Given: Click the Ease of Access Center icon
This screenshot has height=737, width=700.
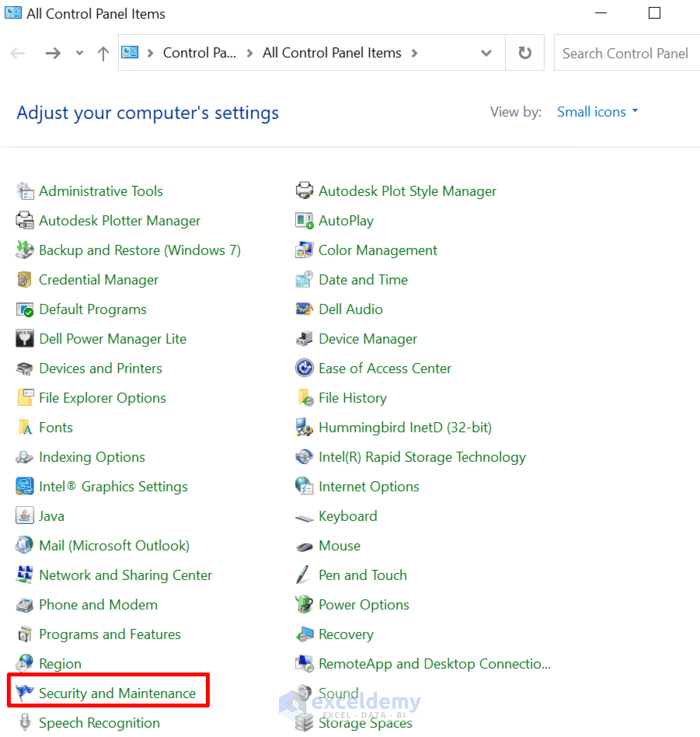Looking at the screenshot, I should [x=305, y=368].
